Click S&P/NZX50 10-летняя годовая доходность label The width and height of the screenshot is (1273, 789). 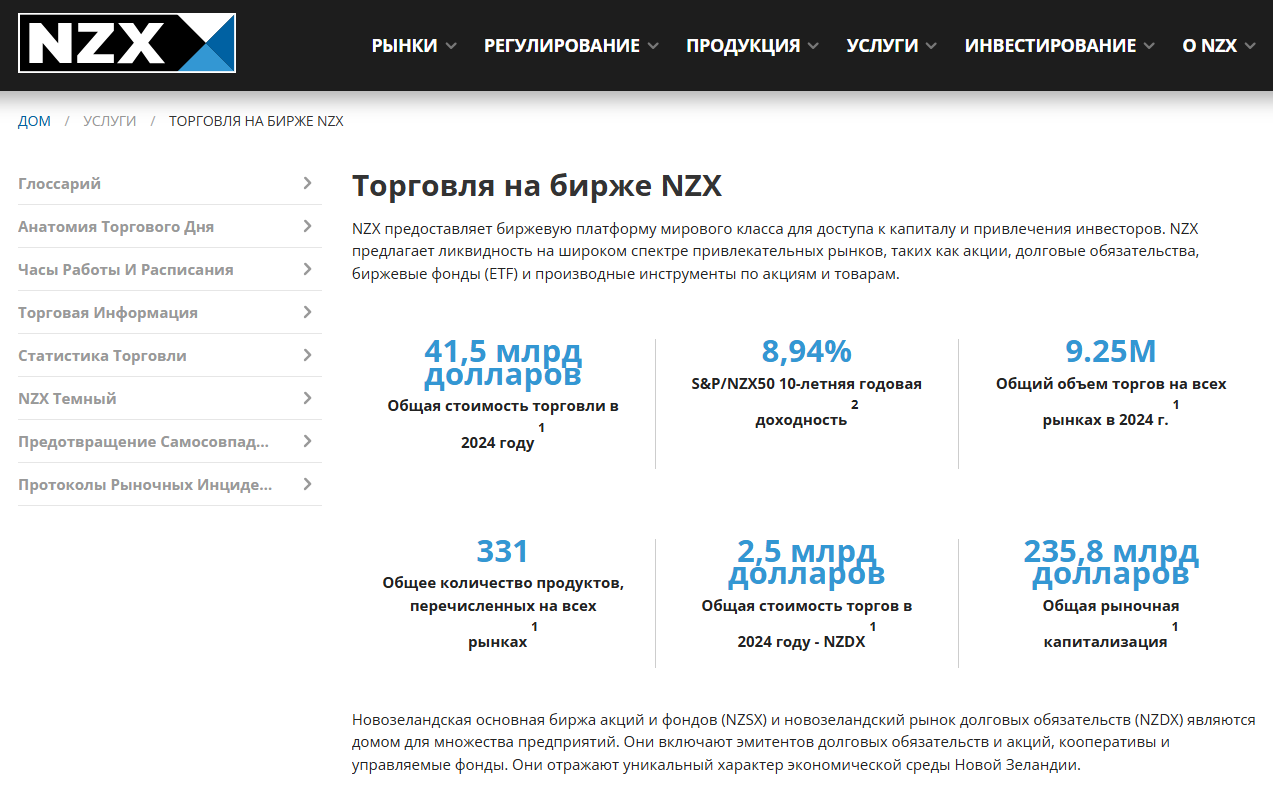[x=806, y=401]
